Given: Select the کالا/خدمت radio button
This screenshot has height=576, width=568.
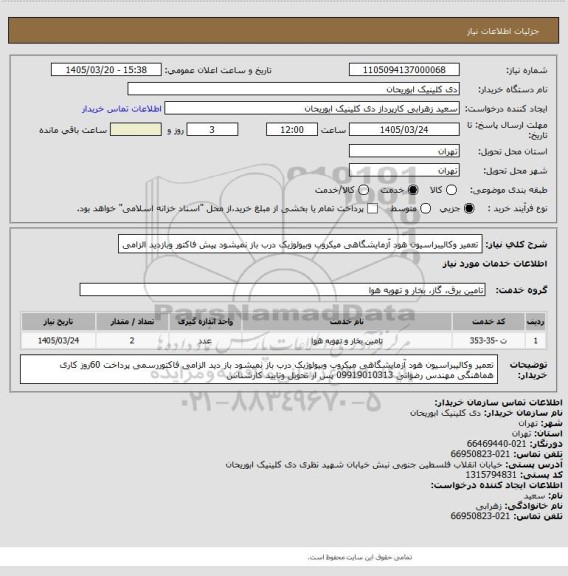Looking at the screenshot, I should 363,190.
